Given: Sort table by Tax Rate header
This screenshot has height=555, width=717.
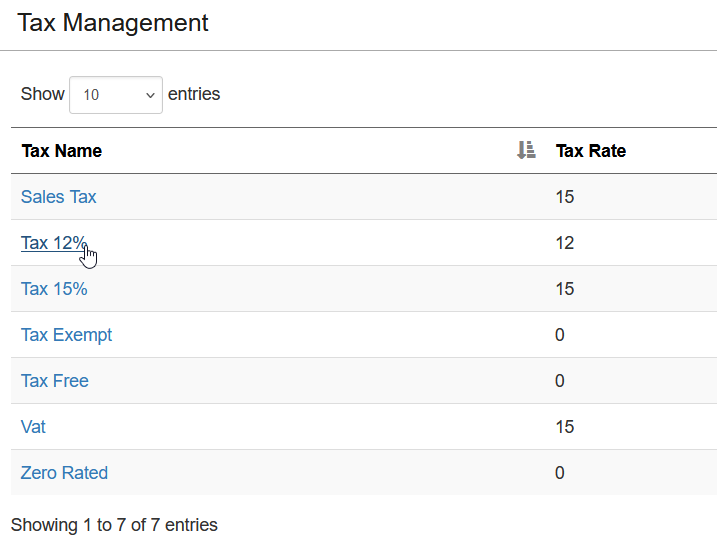Looking at the screenshot, I should [590, 151].
